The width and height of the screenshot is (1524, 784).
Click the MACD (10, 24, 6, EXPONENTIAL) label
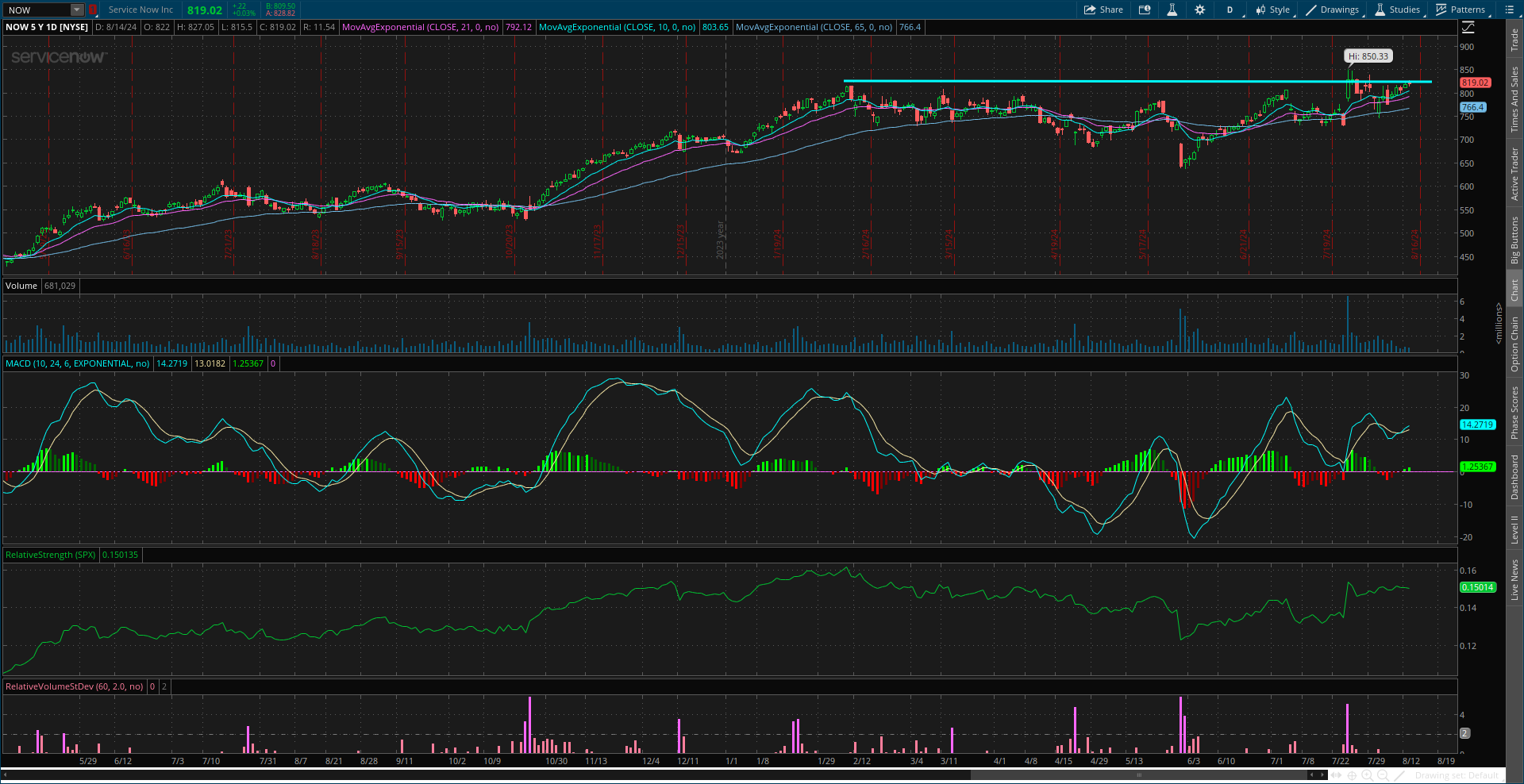tap(78, 363)
